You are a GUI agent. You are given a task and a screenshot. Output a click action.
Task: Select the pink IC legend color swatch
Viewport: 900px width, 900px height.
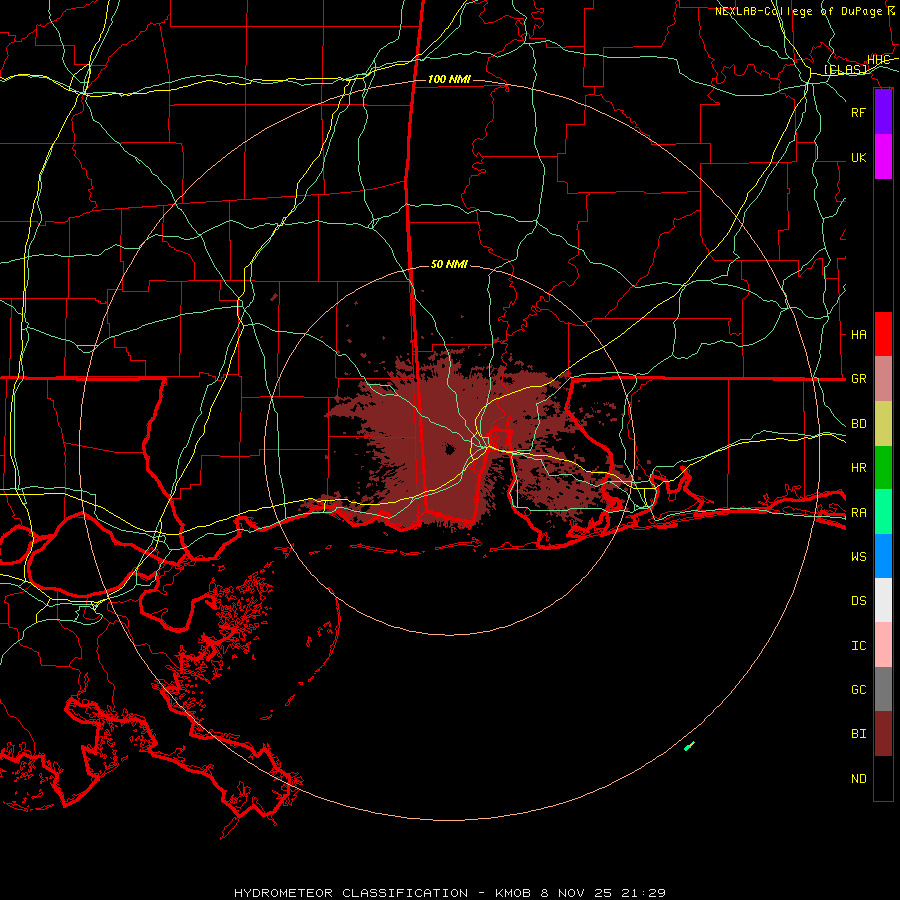click(883, 645)
